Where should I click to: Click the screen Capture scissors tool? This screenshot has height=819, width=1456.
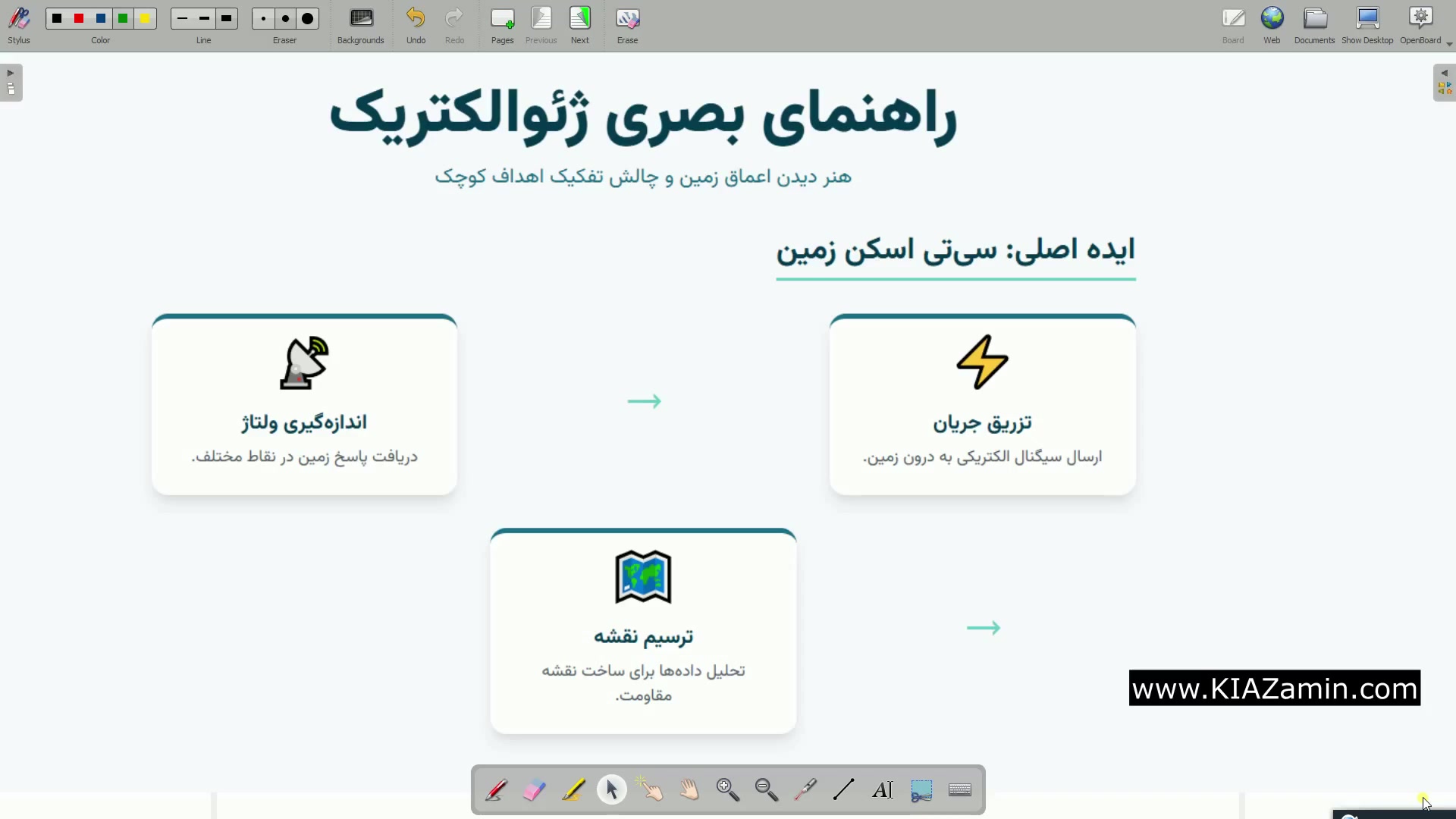point(921,790)
